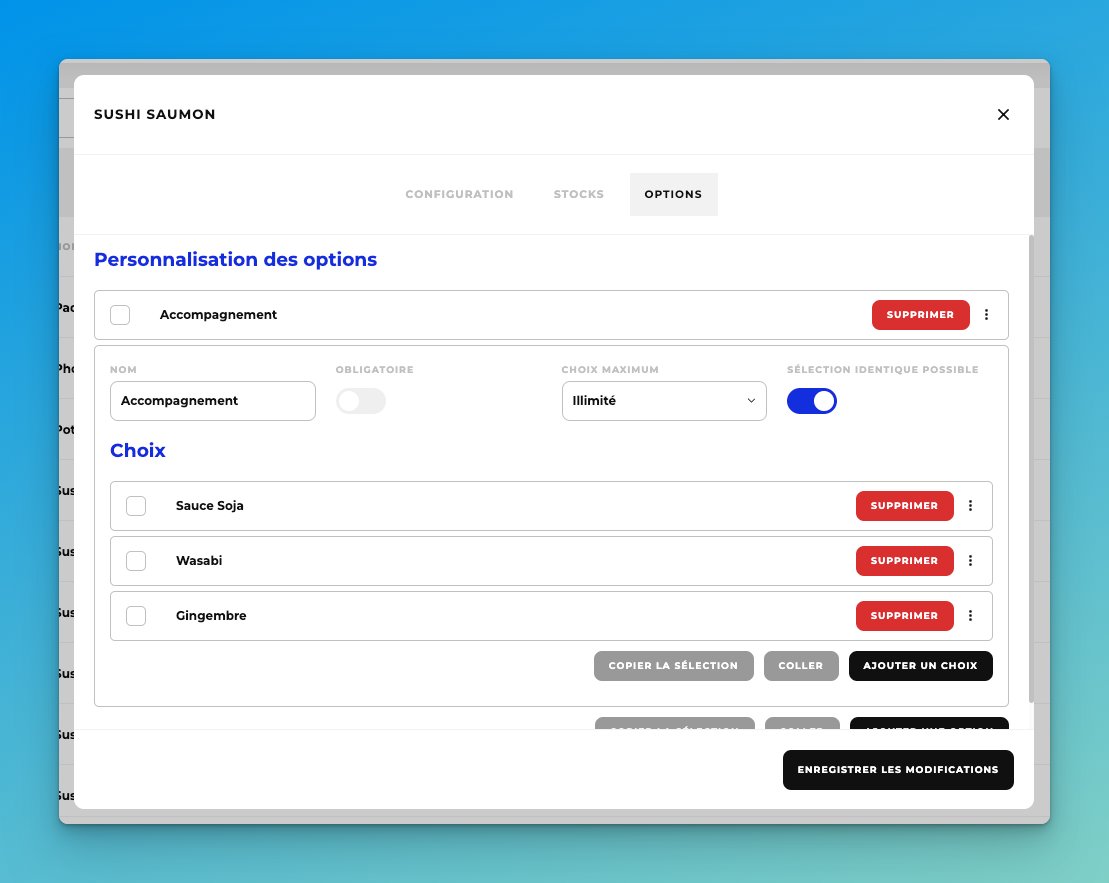Check the Wasabi choice checkbox

point(136,561)
